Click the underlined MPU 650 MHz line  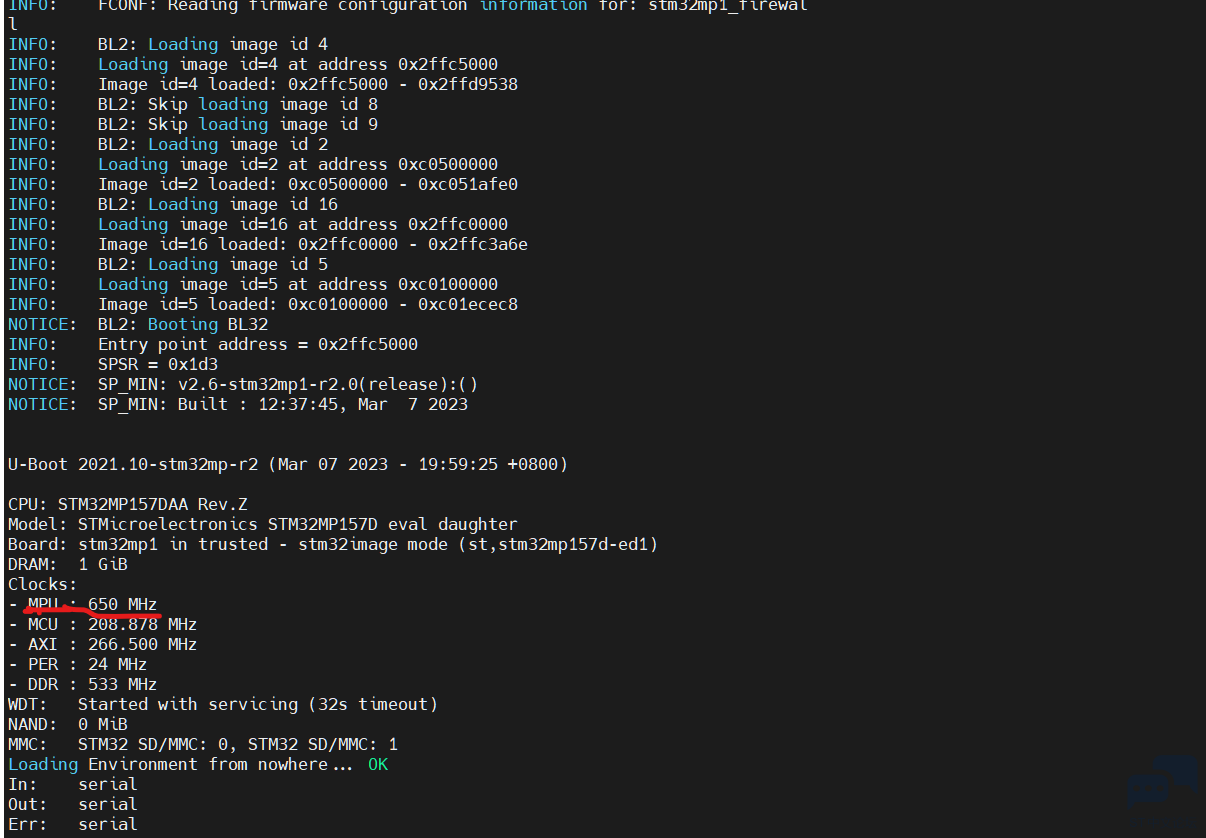(x=83, y=604)
